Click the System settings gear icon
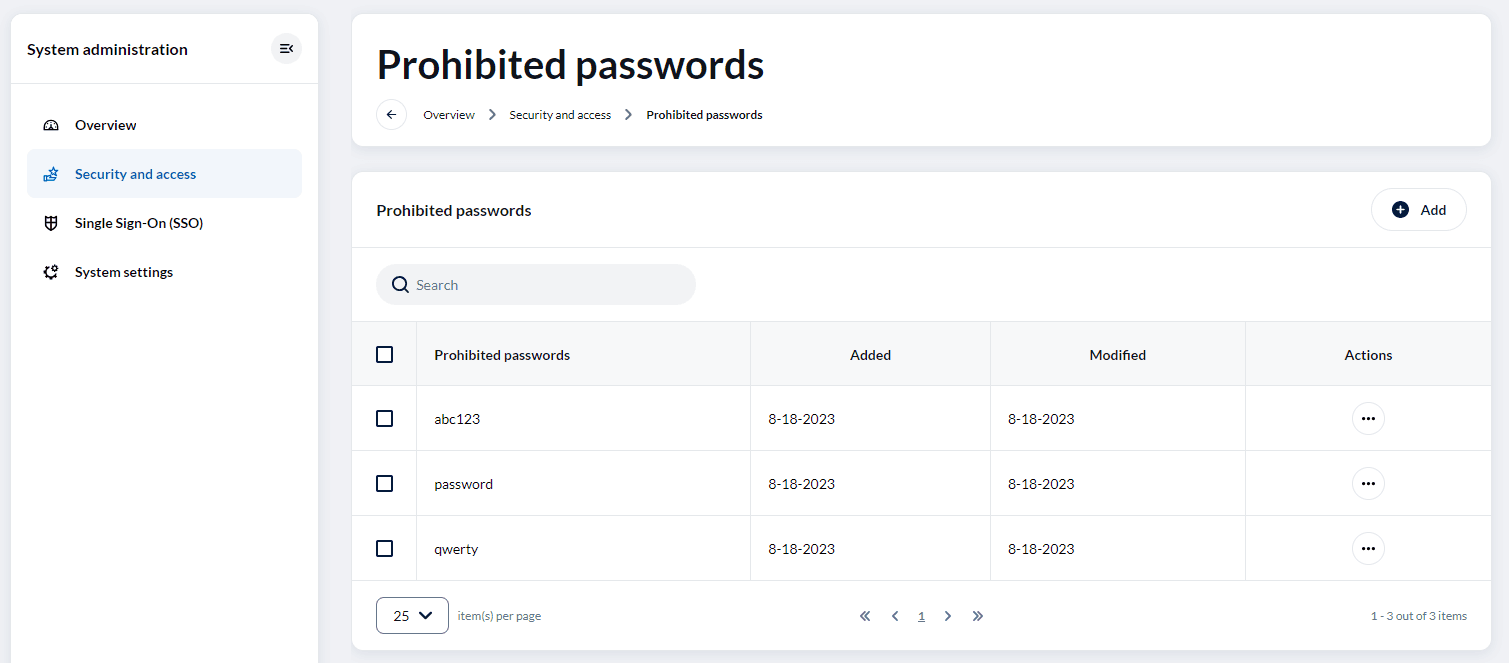This screenshot has width=1509, height=663. 51,272
